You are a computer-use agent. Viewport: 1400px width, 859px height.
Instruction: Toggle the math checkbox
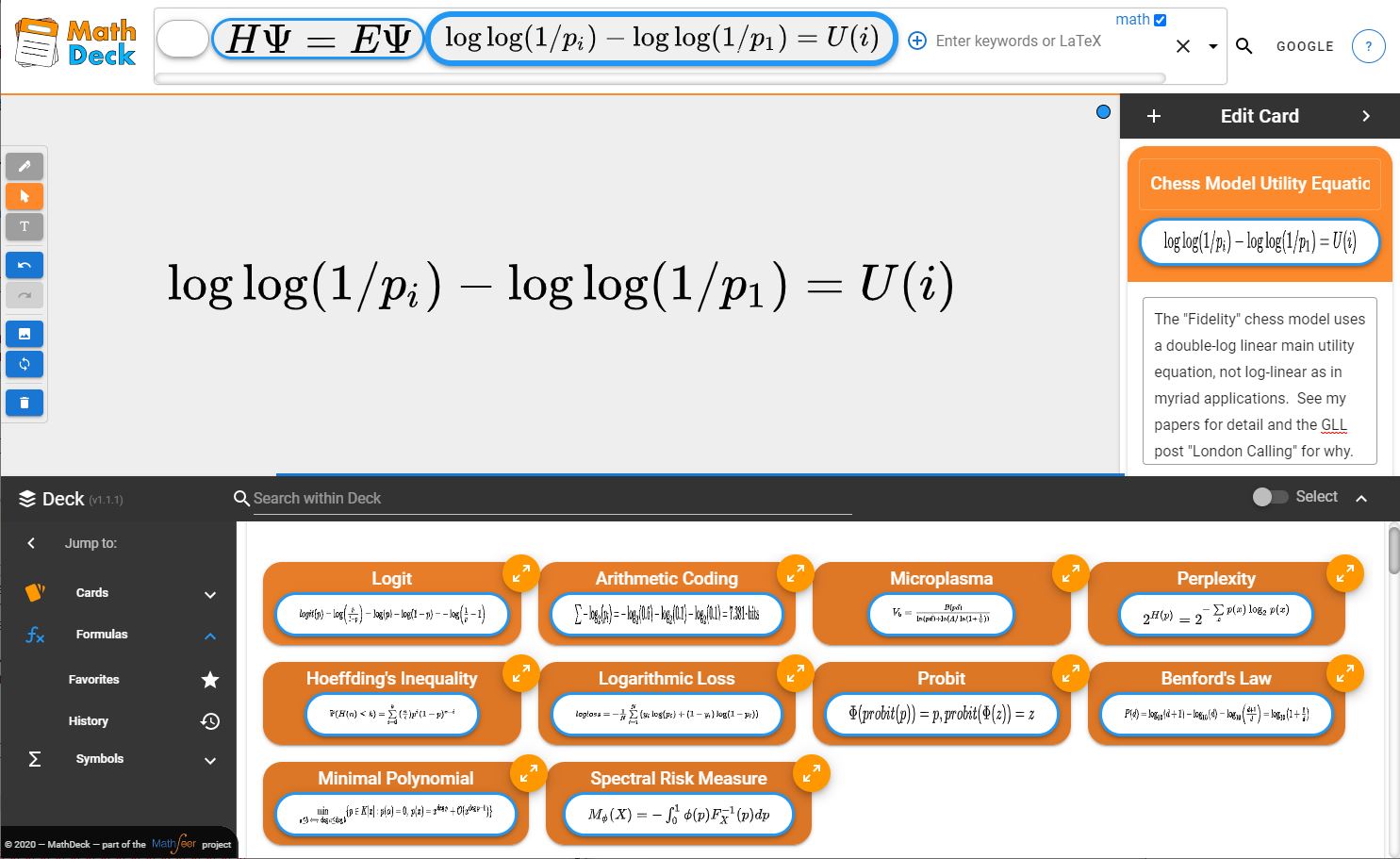tap(1160, 20)
